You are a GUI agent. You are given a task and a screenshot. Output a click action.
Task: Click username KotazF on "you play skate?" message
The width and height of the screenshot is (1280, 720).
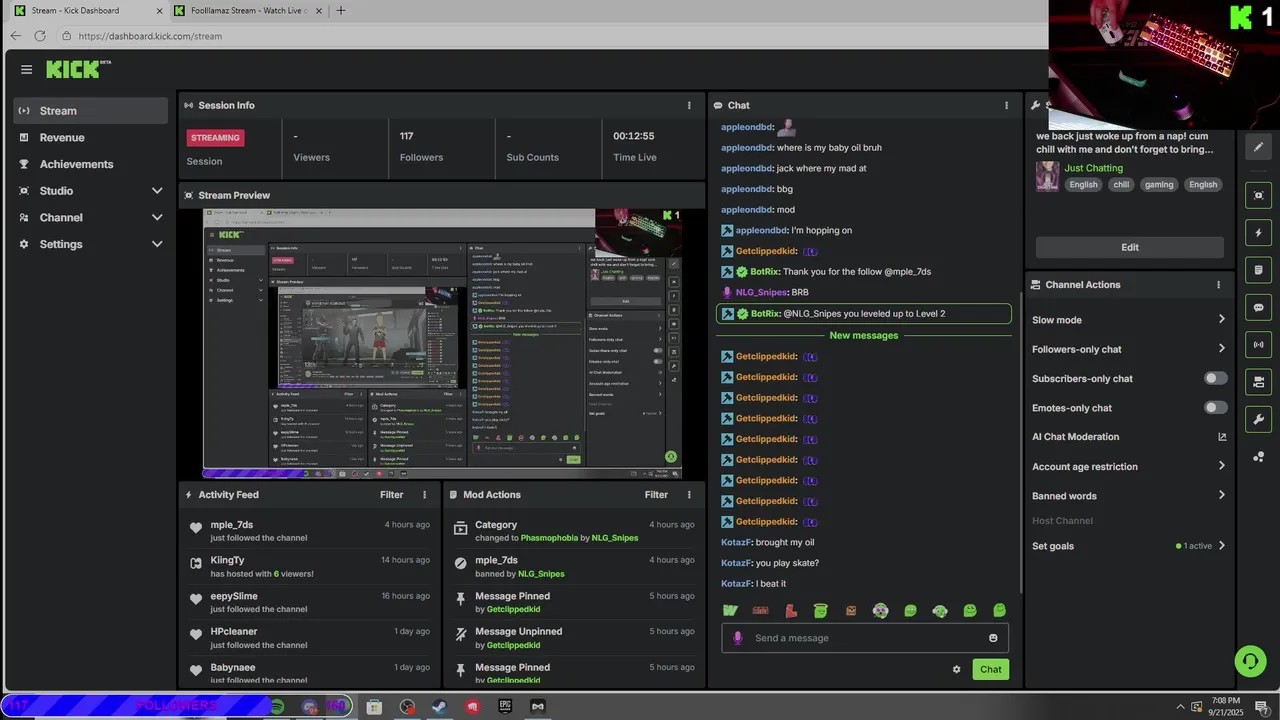[x=736, y=563]
